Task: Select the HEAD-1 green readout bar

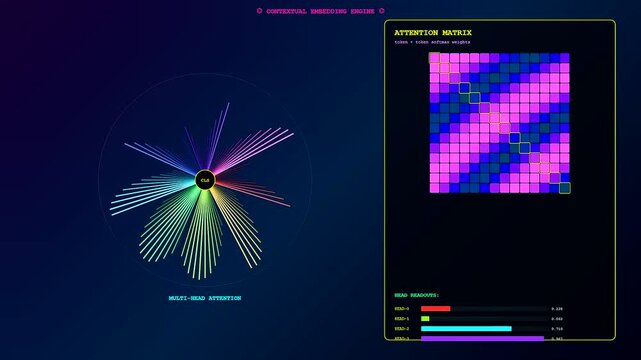Action: coord(425,318)
